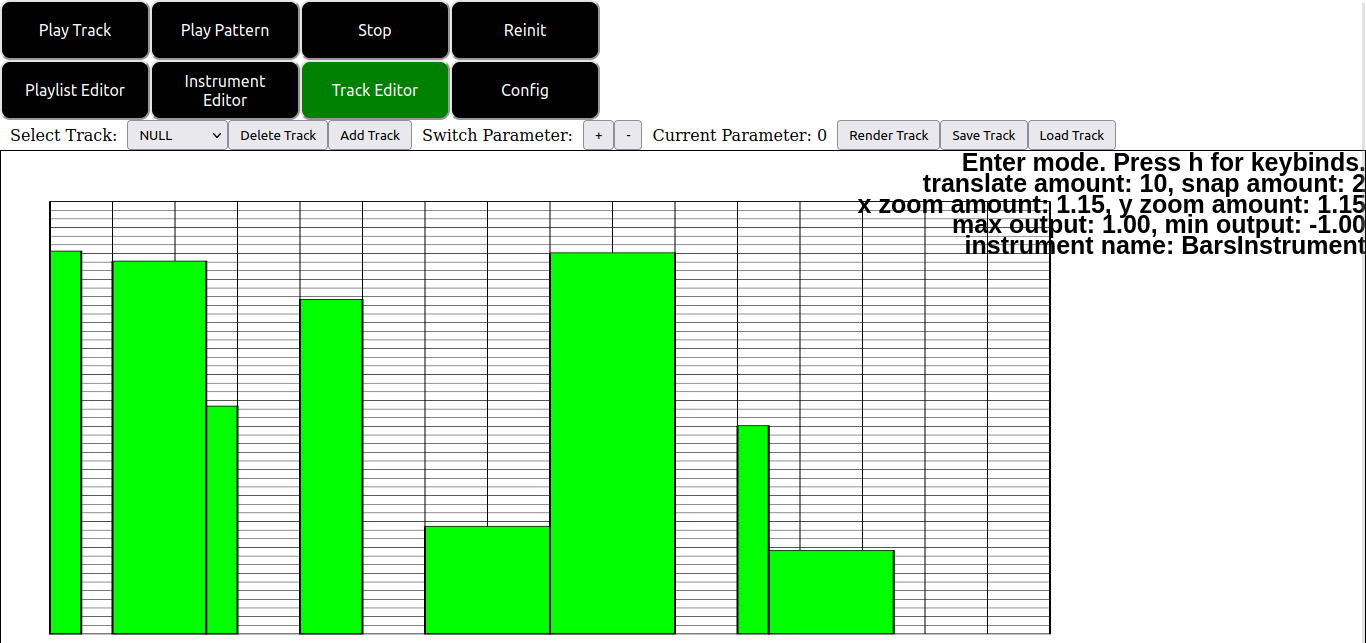This screenshot has height=643, width=1366.
Task: Click the Reinit button
Action: point(525,30)
